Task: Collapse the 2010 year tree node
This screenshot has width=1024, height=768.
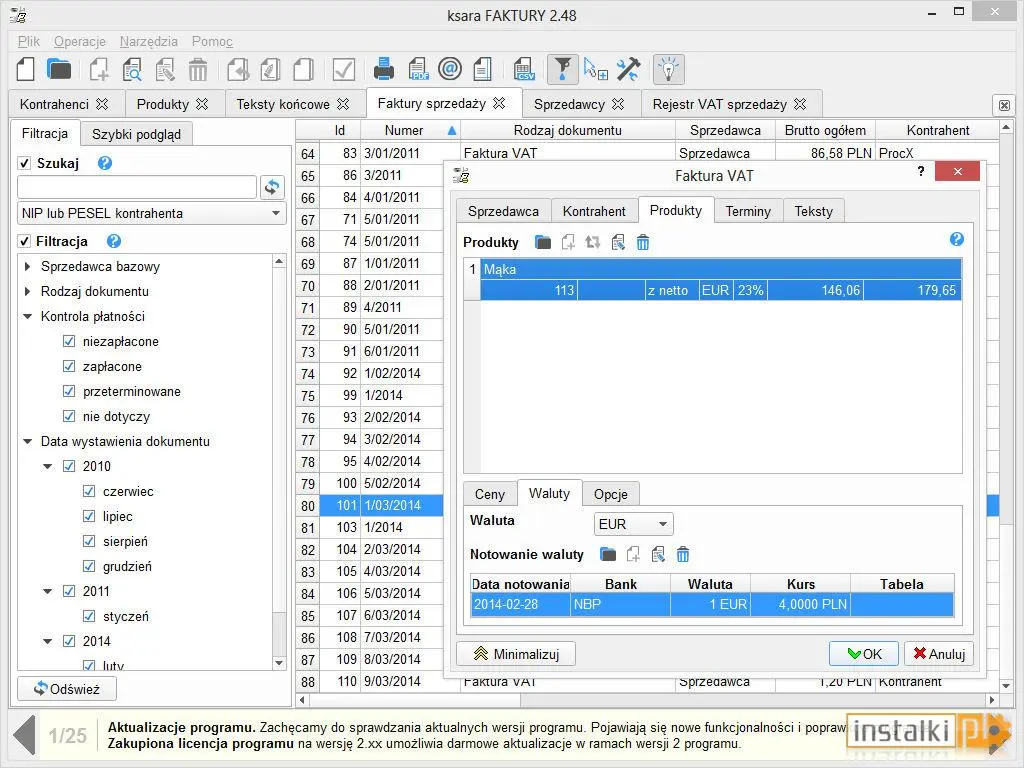Action: coord(48,466)
